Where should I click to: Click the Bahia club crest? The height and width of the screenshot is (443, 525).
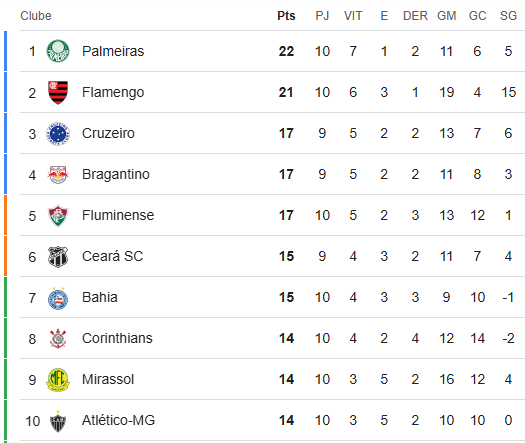coord(58,298)
